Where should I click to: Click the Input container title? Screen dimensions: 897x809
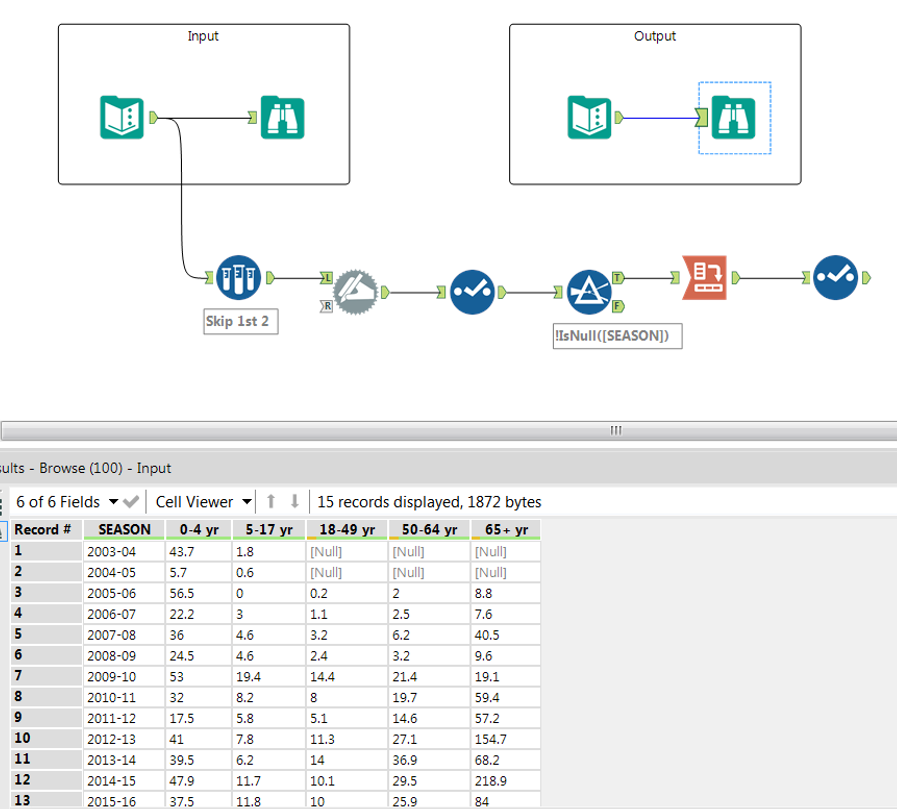pyautogui.click(x=203, y=36)
